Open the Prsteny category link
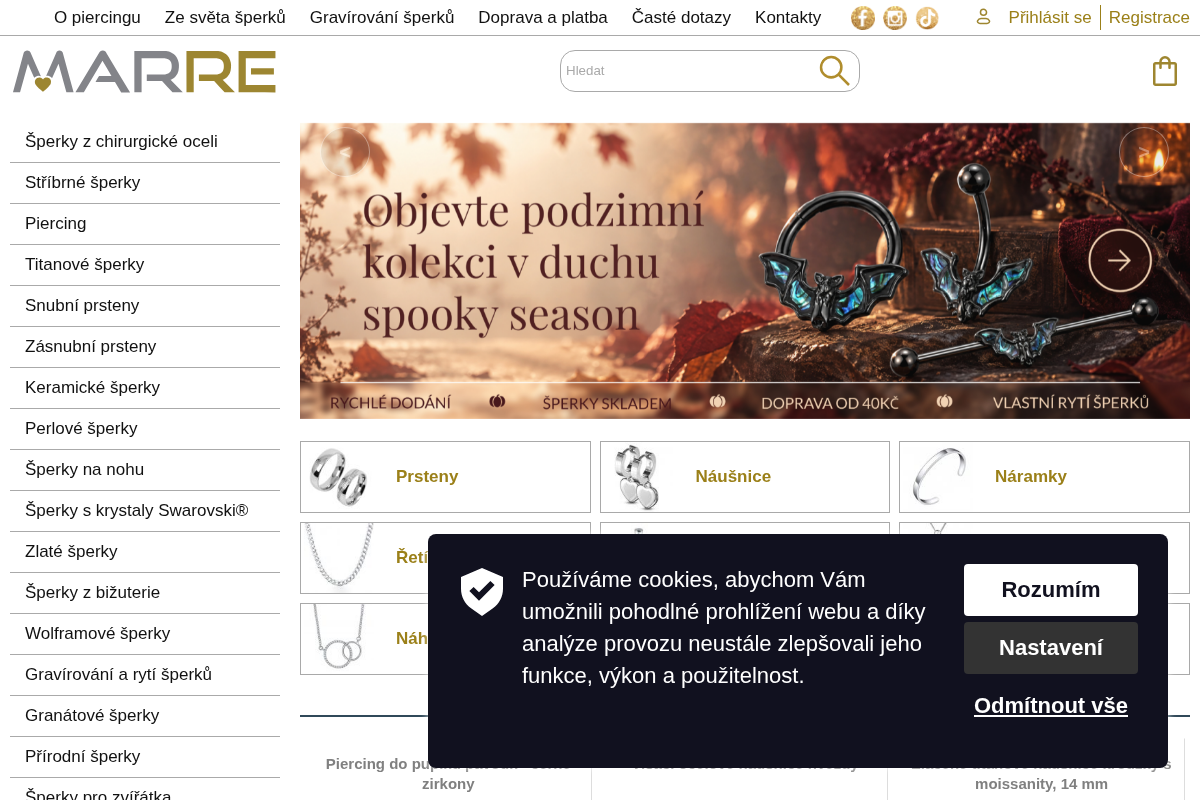1200x800 pixels. pyautogui.click(x=427, y=477)
